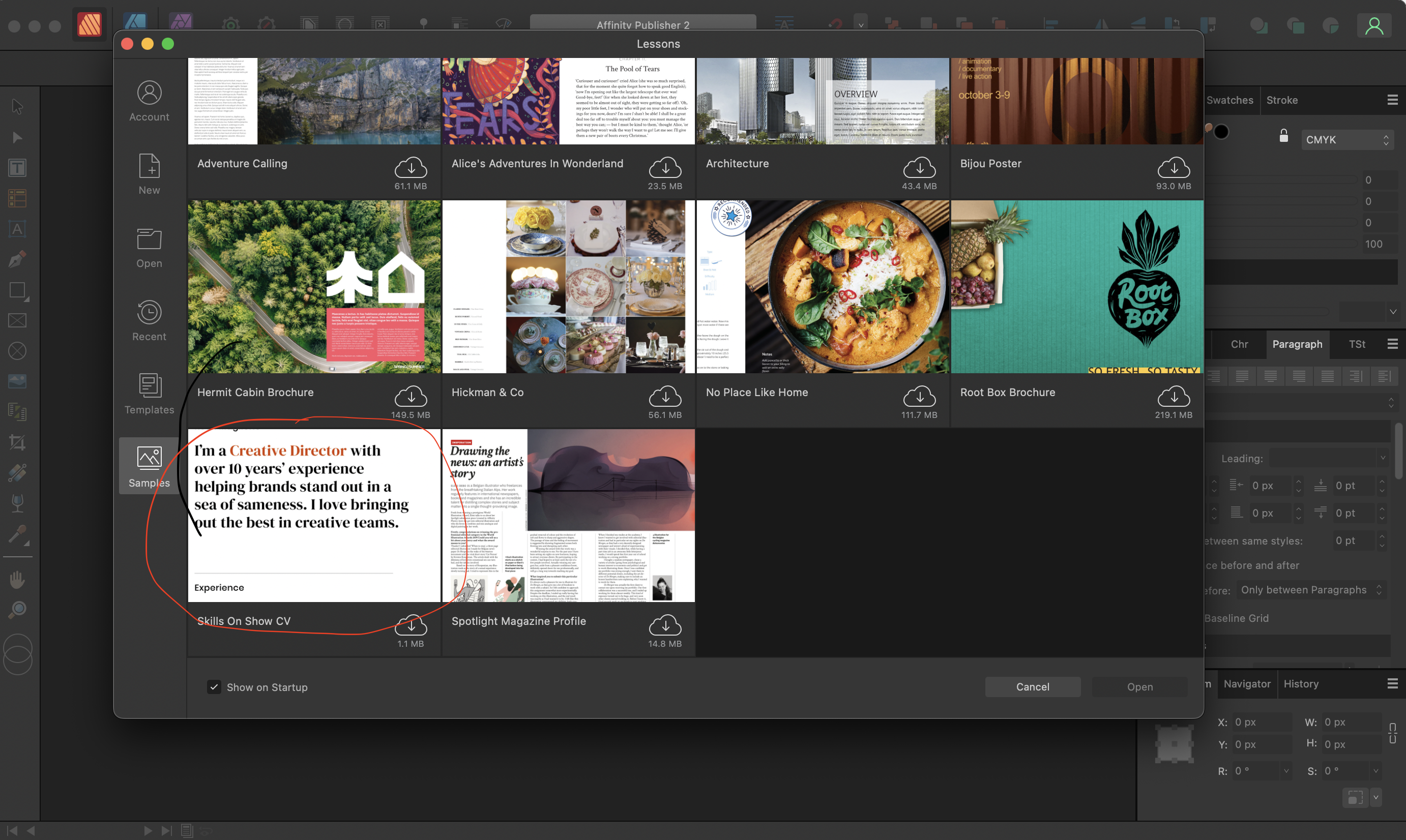Download the Hermit Cabin Brochure sample
The height and width of the screenshot is (840, 1406).
411,396
